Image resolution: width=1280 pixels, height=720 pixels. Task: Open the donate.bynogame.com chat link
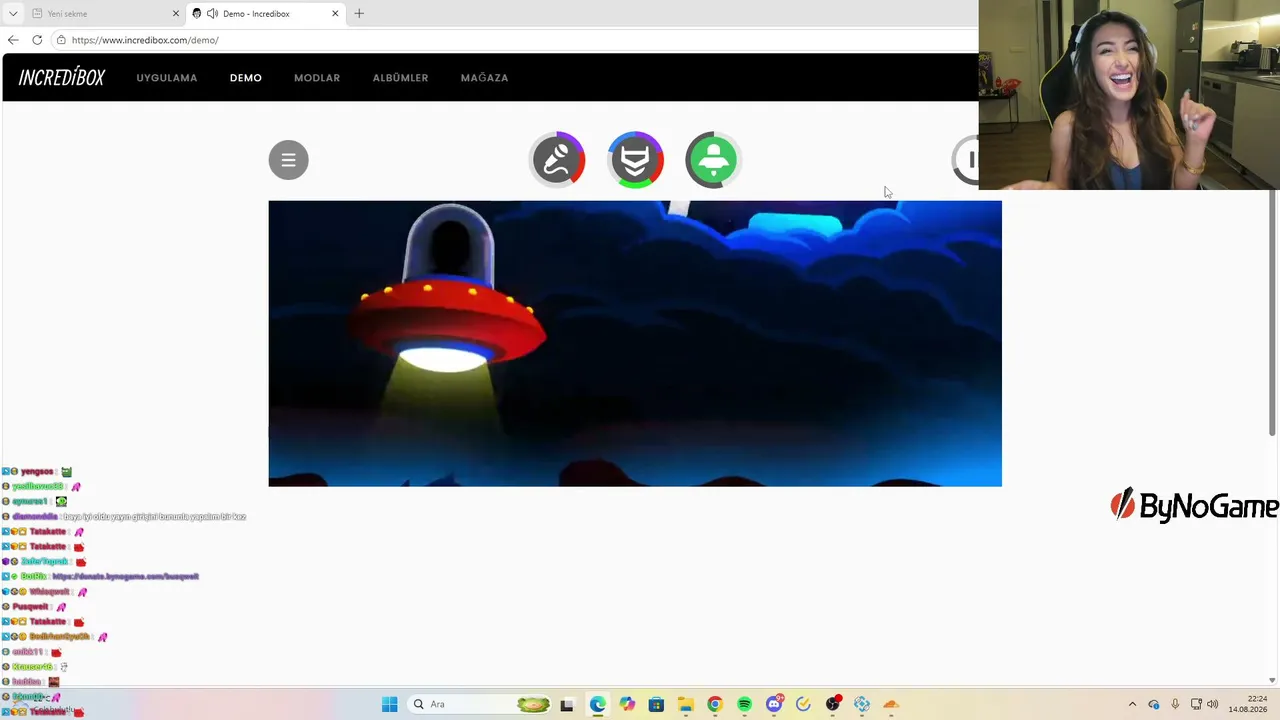(x=125, y=577)
